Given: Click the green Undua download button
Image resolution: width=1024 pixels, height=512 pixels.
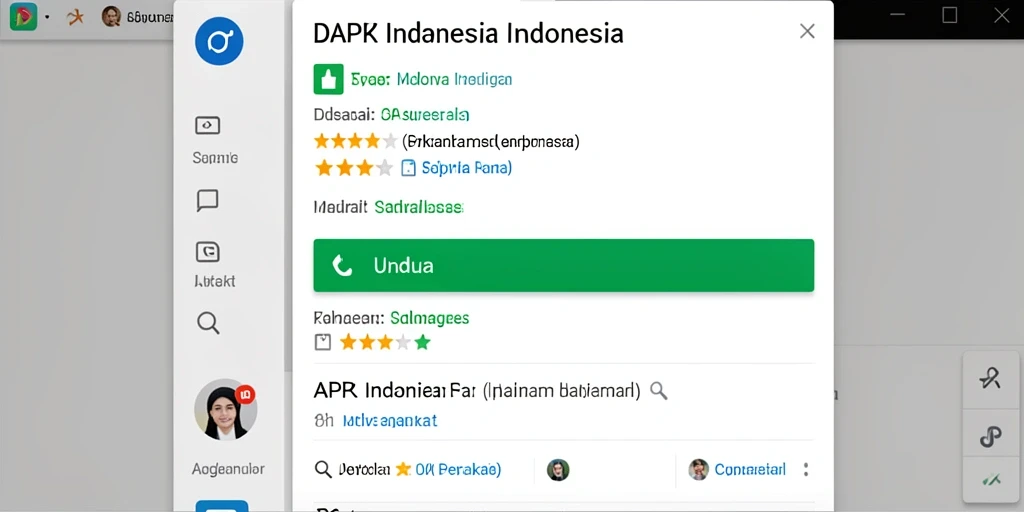Looking at the screenshot, I should coord(564,265).
